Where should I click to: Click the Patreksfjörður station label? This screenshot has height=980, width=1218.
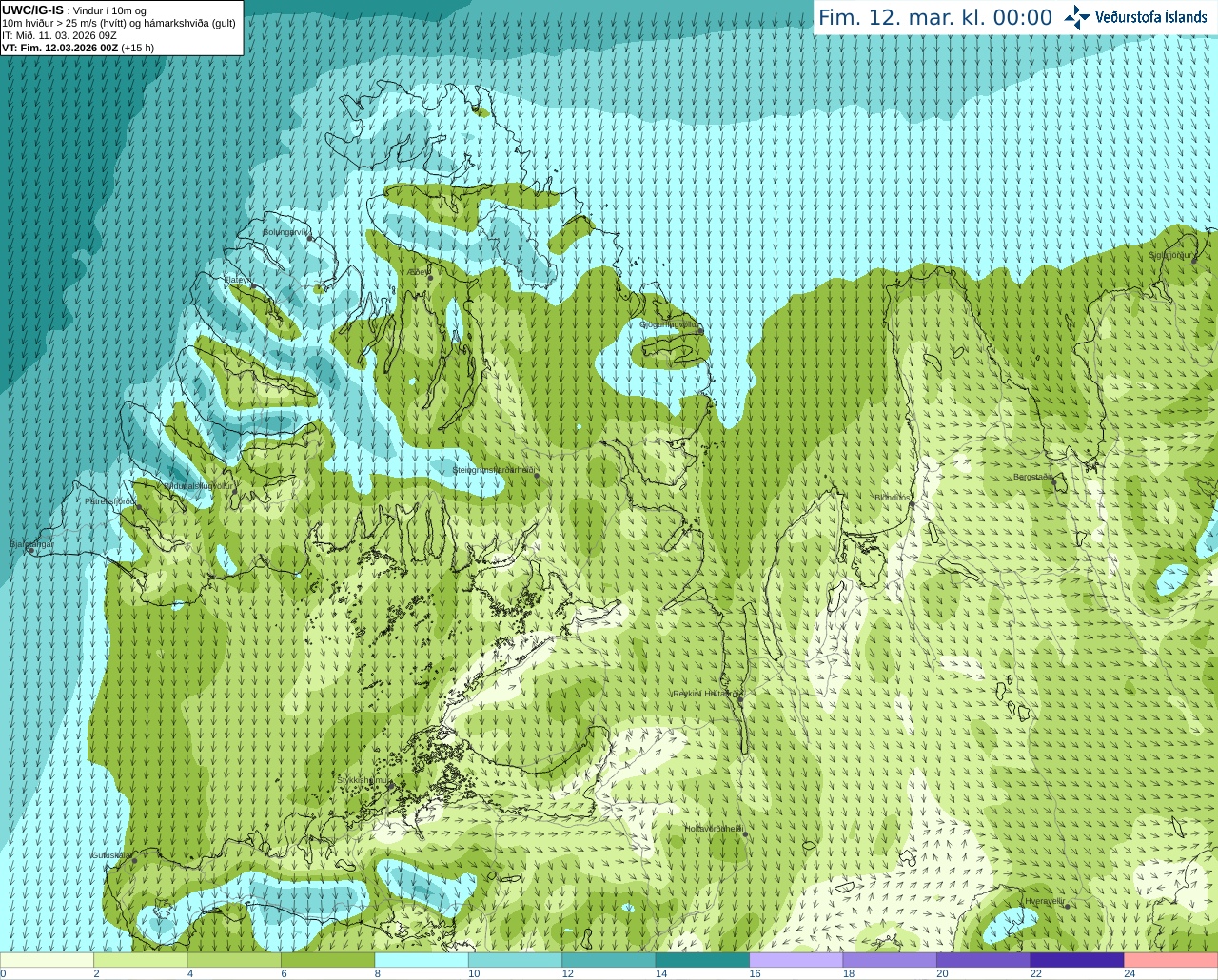point(110,501)
